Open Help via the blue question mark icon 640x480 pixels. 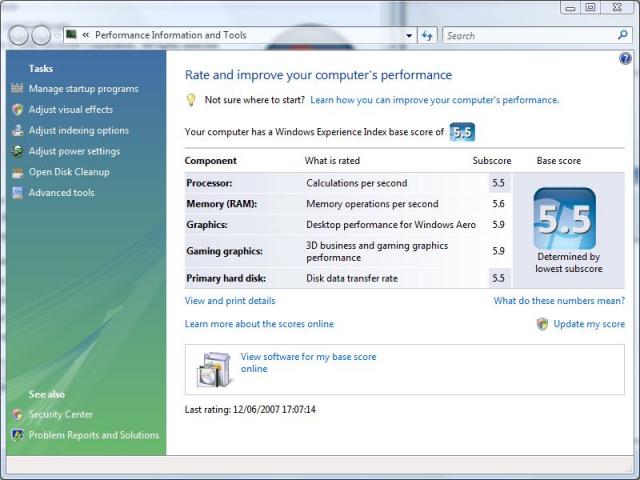[624, 59]
